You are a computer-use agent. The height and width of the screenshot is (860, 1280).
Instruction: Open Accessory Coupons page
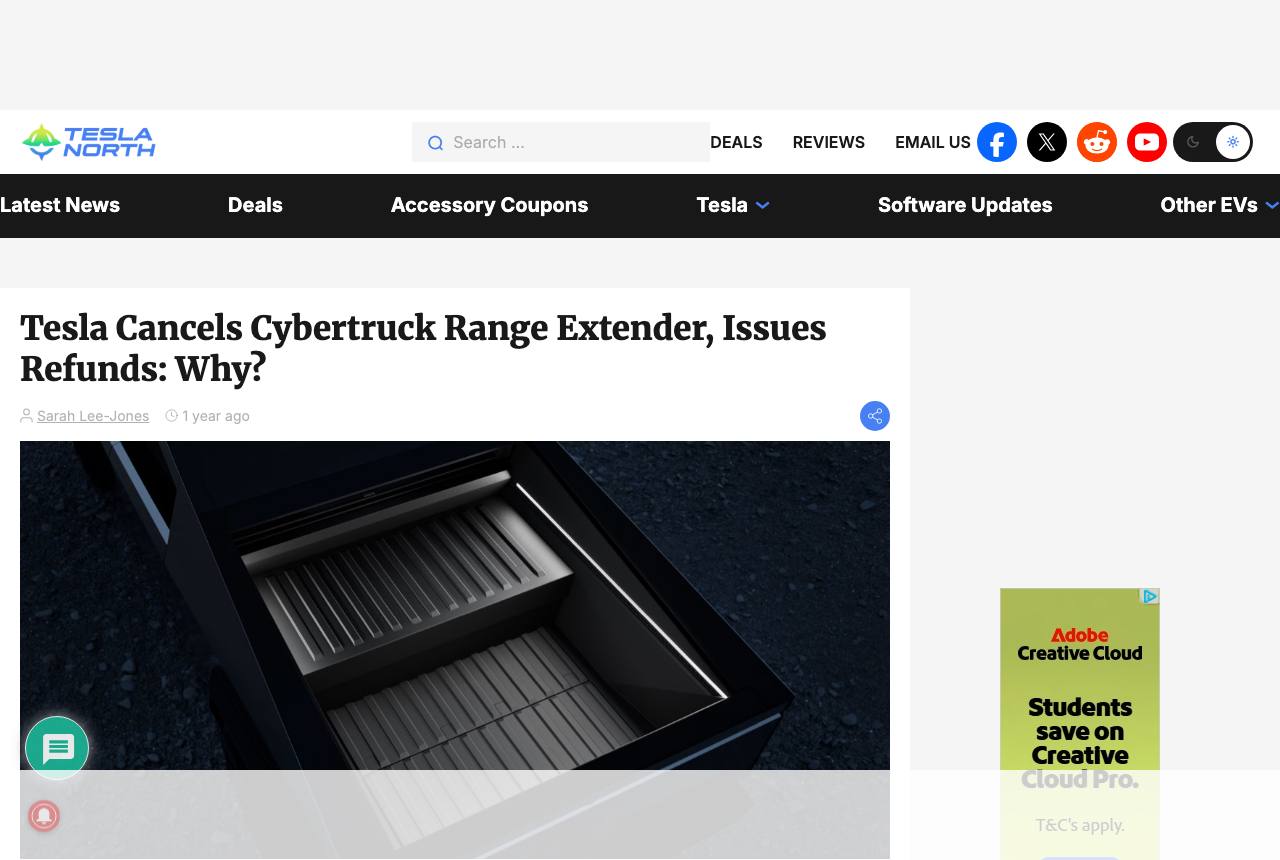(489, 205)
